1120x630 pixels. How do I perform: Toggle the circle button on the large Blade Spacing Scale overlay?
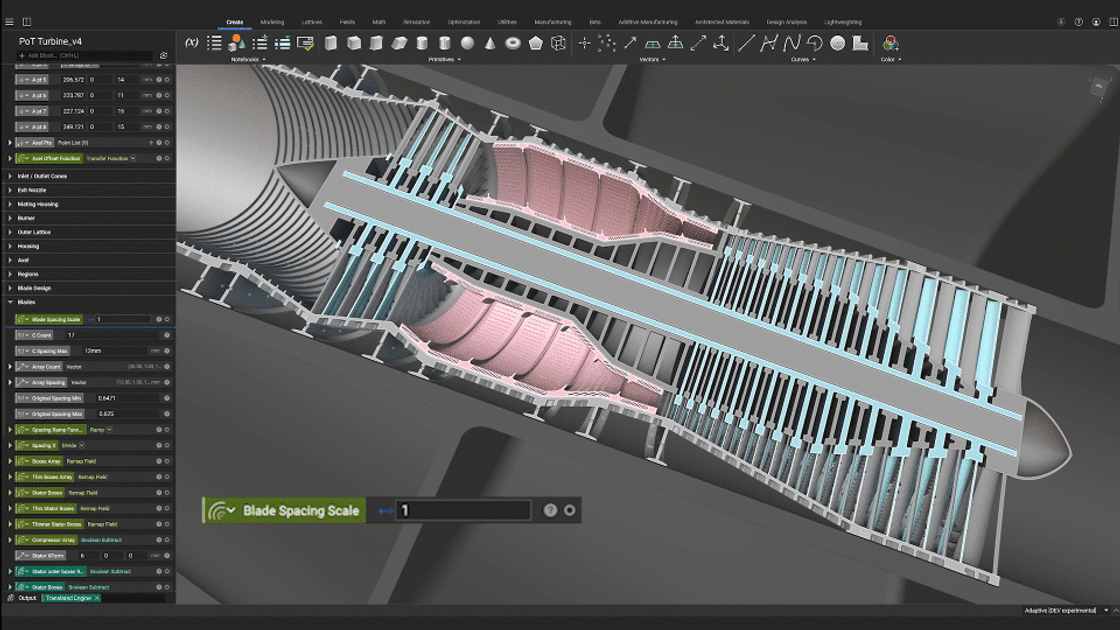(x=569, y=510)
